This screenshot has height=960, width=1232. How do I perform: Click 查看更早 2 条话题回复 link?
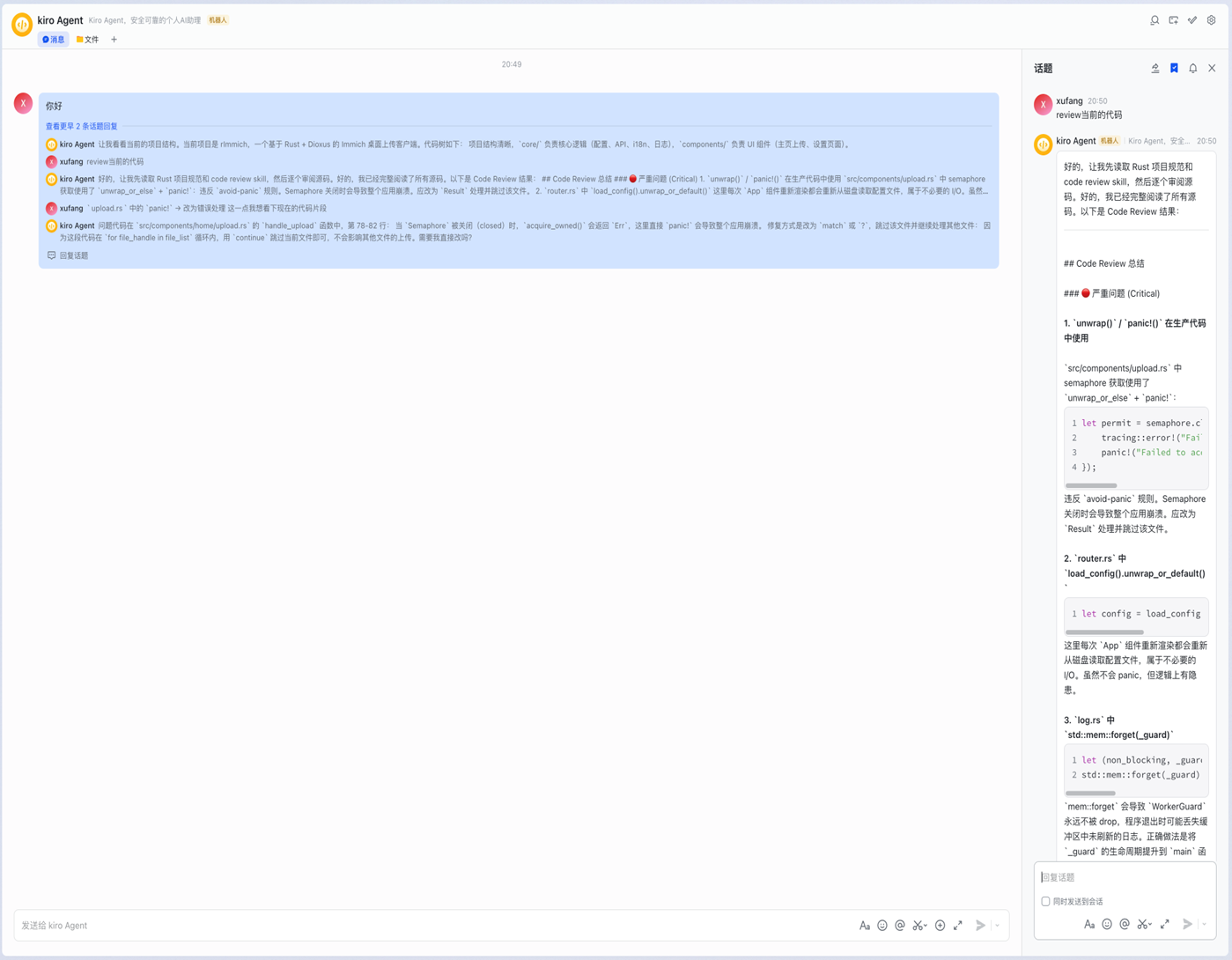(82, 127)
